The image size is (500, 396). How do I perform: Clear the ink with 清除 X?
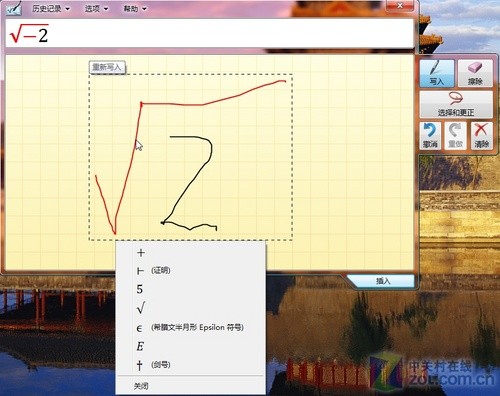(482, 136)
